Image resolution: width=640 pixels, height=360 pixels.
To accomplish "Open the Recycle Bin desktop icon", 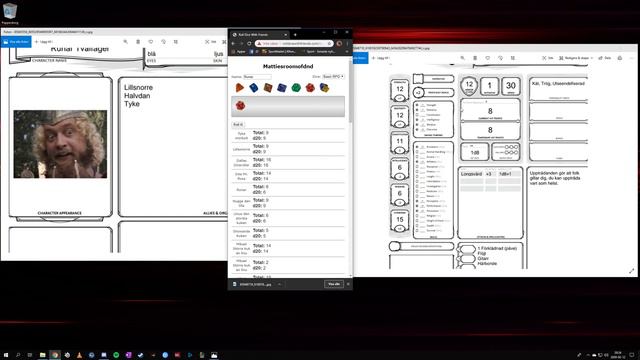I will (10, 13).
